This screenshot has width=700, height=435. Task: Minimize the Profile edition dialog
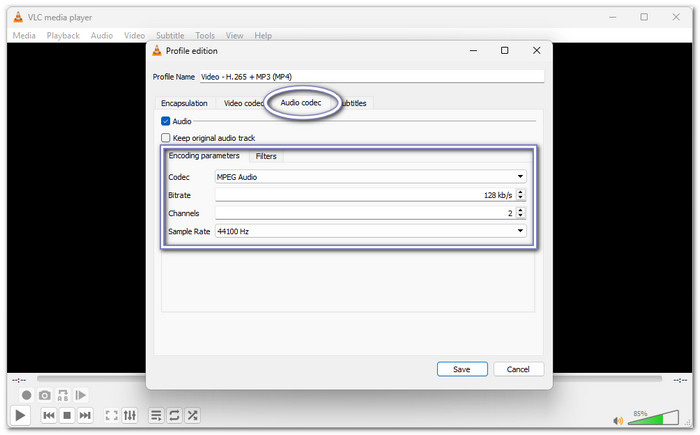[473, 50]
